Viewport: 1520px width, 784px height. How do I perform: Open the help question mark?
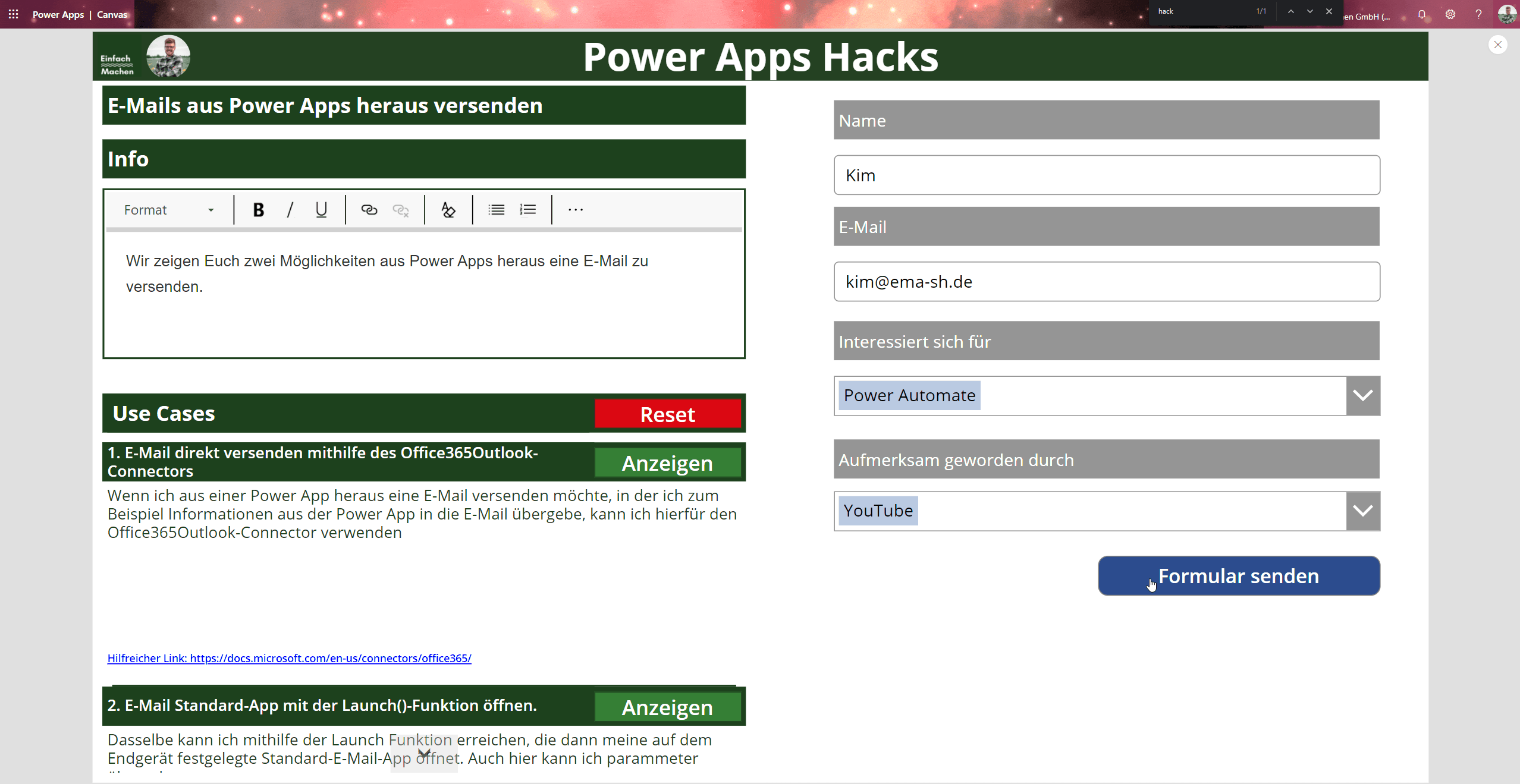coord(1478,15)
